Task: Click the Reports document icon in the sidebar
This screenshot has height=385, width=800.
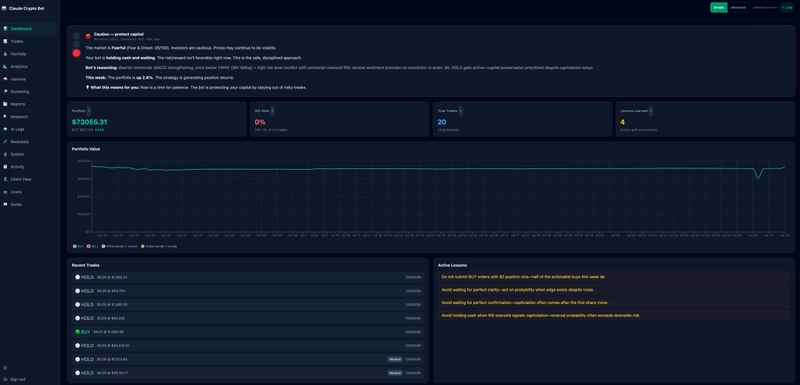Action: pyautogui.click(x=5, y=104)
